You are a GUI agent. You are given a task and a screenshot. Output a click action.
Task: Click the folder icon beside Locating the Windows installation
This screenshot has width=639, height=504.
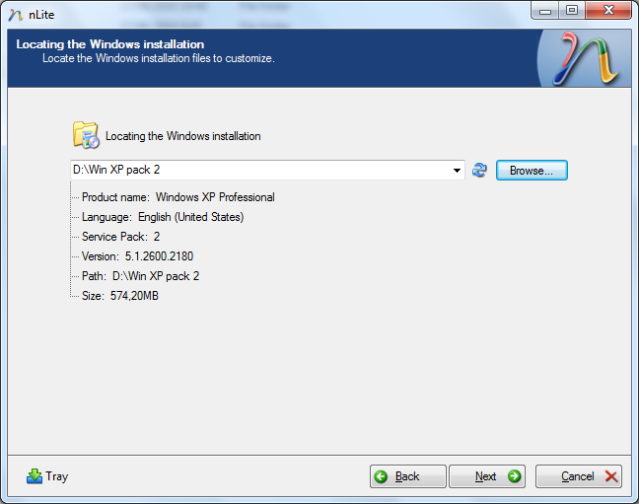(x=86, y=134)
